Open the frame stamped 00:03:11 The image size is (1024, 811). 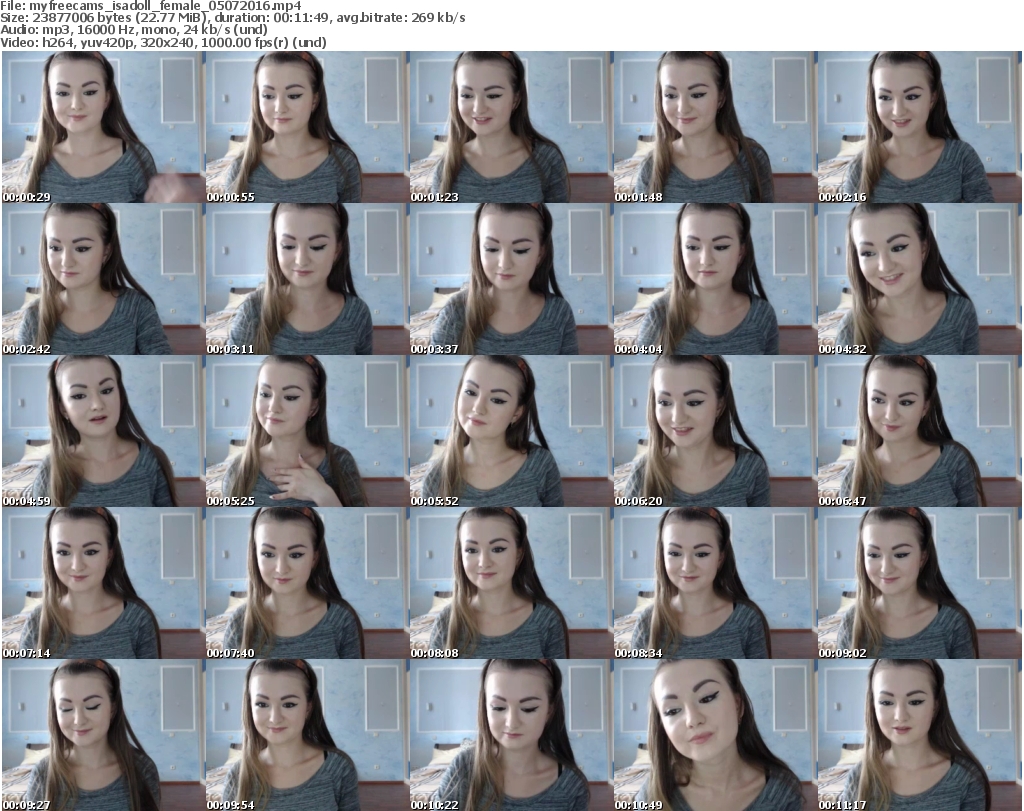307,279
